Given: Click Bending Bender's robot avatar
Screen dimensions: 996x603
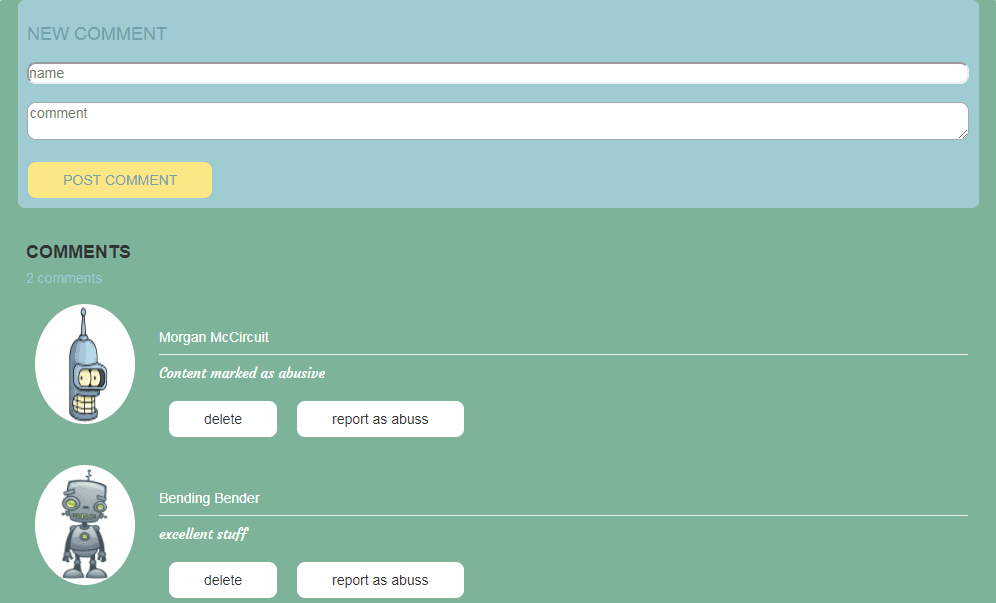Looking at the screenshot, I should click(x=85, y=525).
